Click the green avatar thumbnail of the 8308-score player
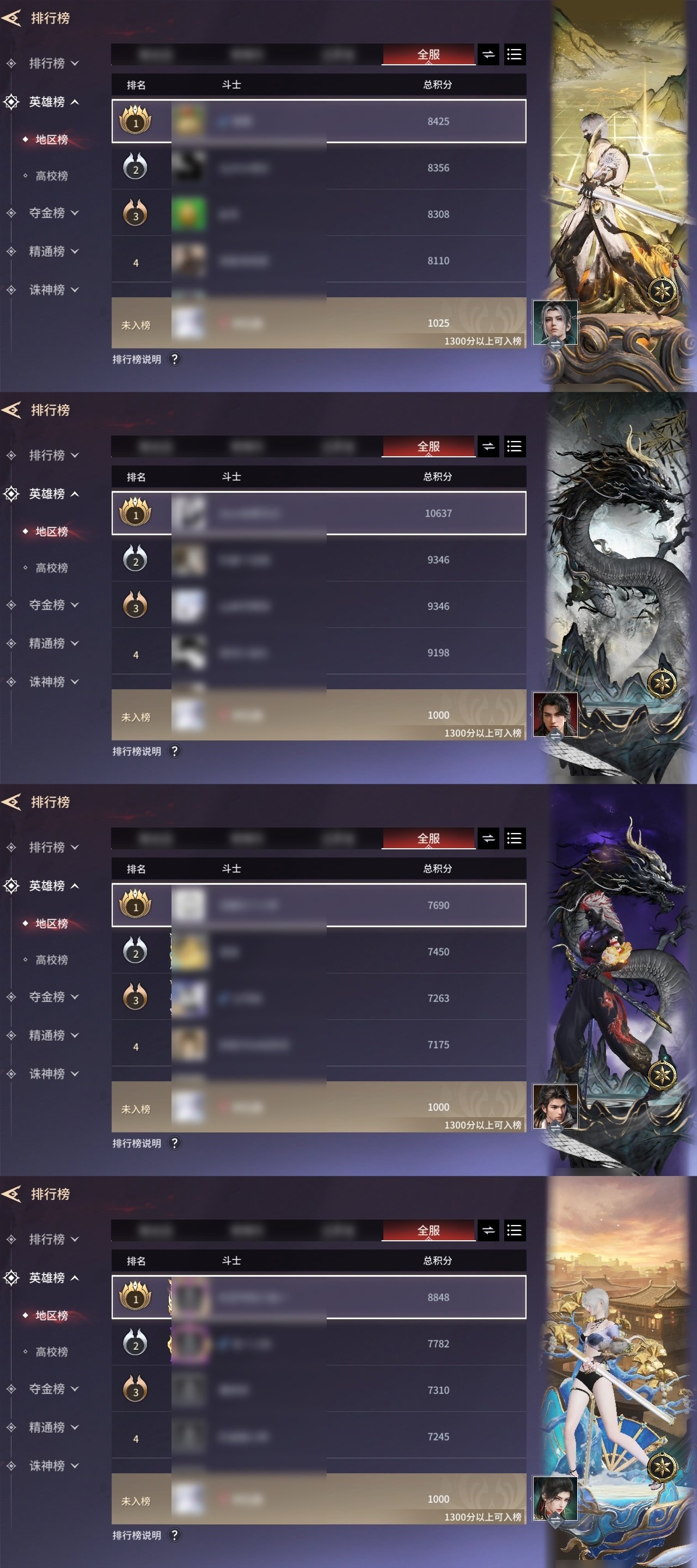 (x=189, y=215)
